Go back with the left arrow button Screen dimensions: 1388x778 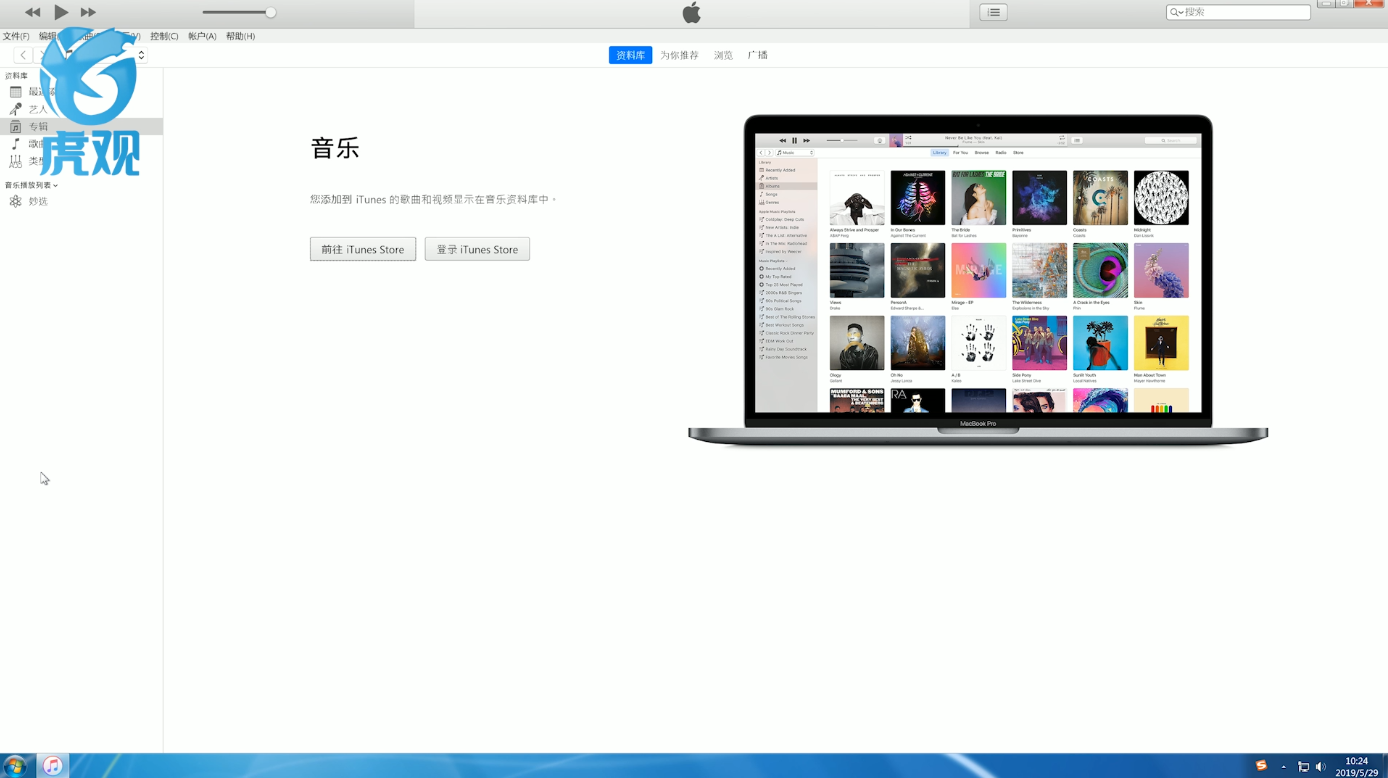point(22,55)
